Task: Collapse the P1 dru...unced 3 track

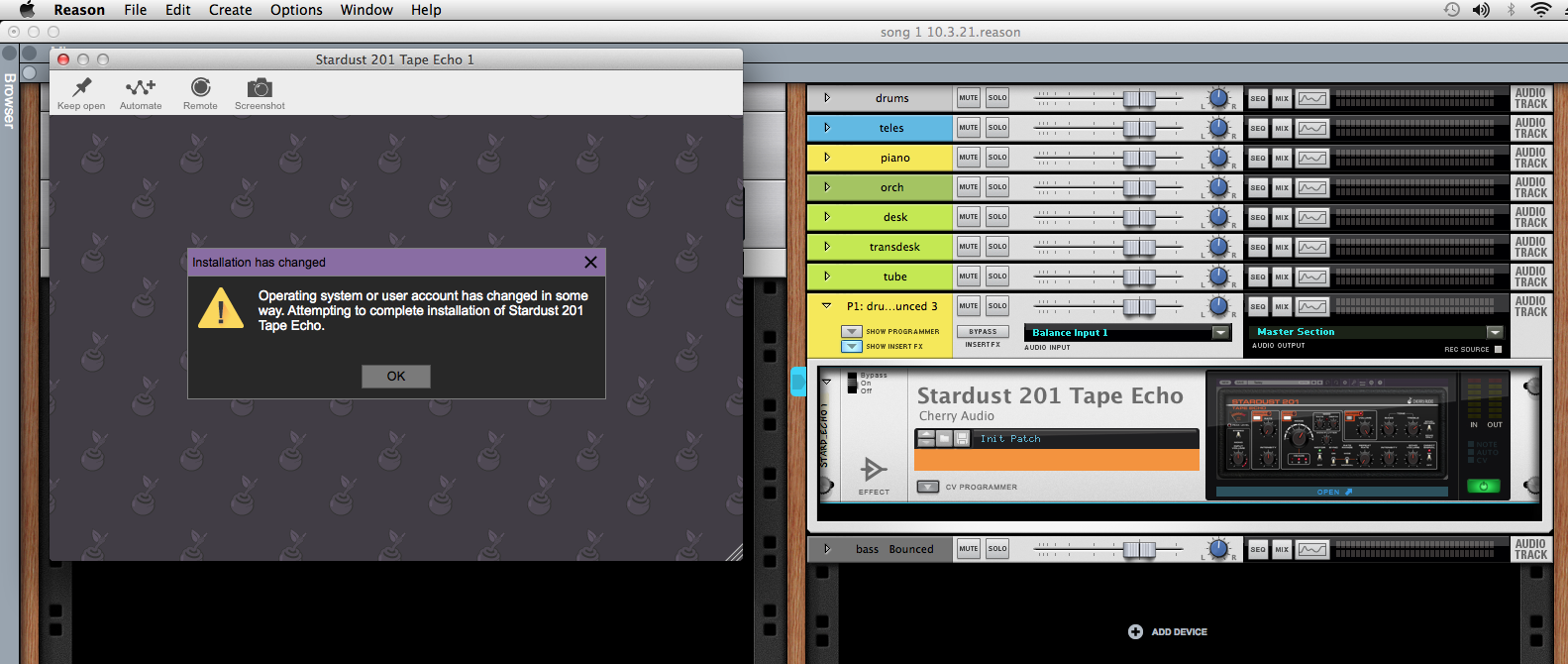Action: (x=827, y=306)
